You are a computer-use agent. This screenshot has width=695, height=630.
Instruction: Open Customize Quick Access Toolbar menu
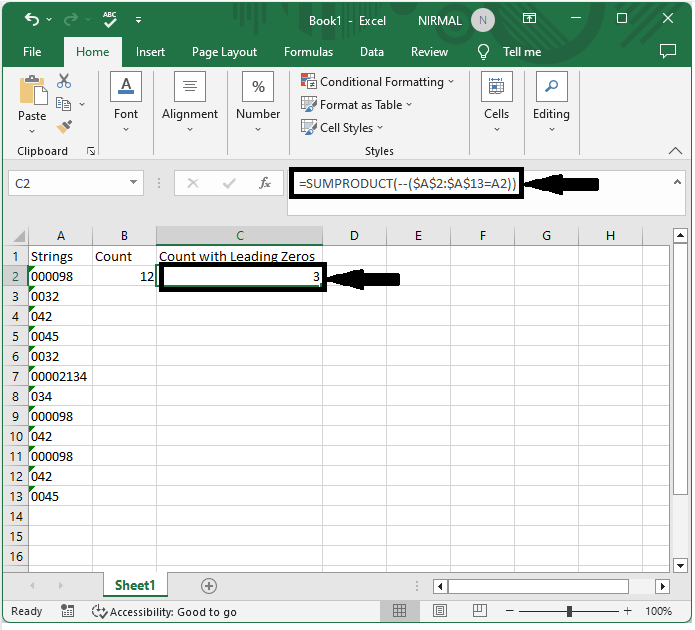click(138, 20)
